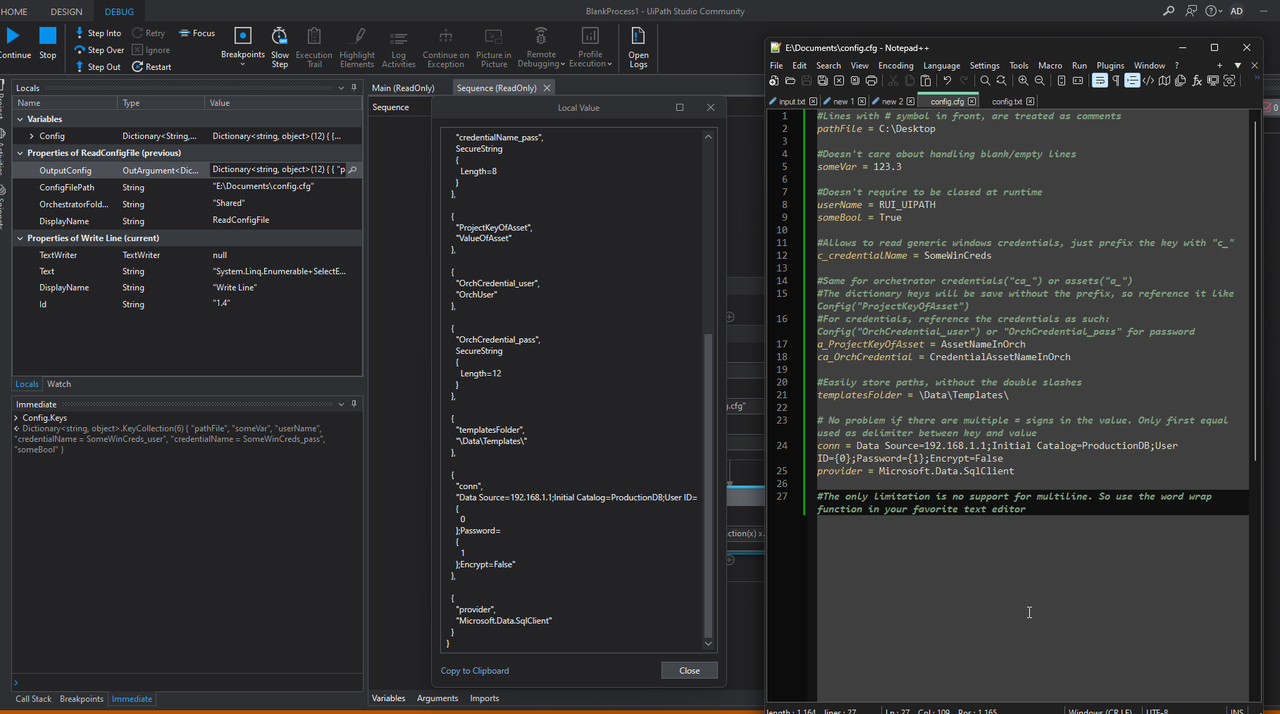Image resolution: width=1280 pixels, height=714 pixels.
Task: Toggle Slow Step mode
Action: 280,47
